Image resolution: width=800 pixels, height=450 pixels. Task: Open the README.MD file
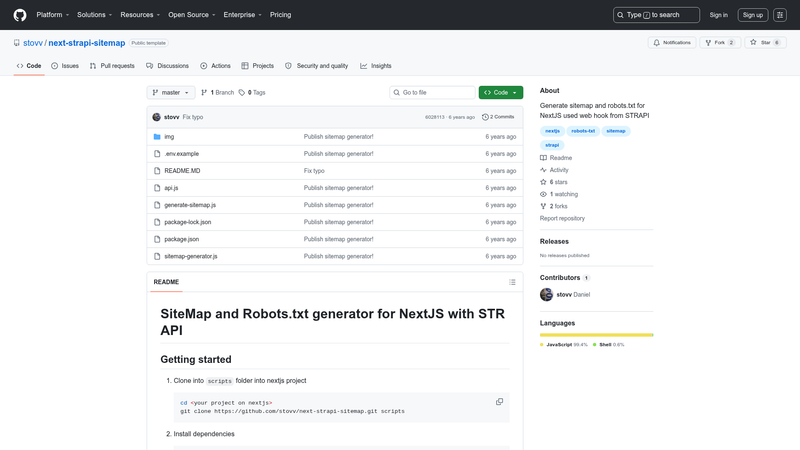[182, 171]
